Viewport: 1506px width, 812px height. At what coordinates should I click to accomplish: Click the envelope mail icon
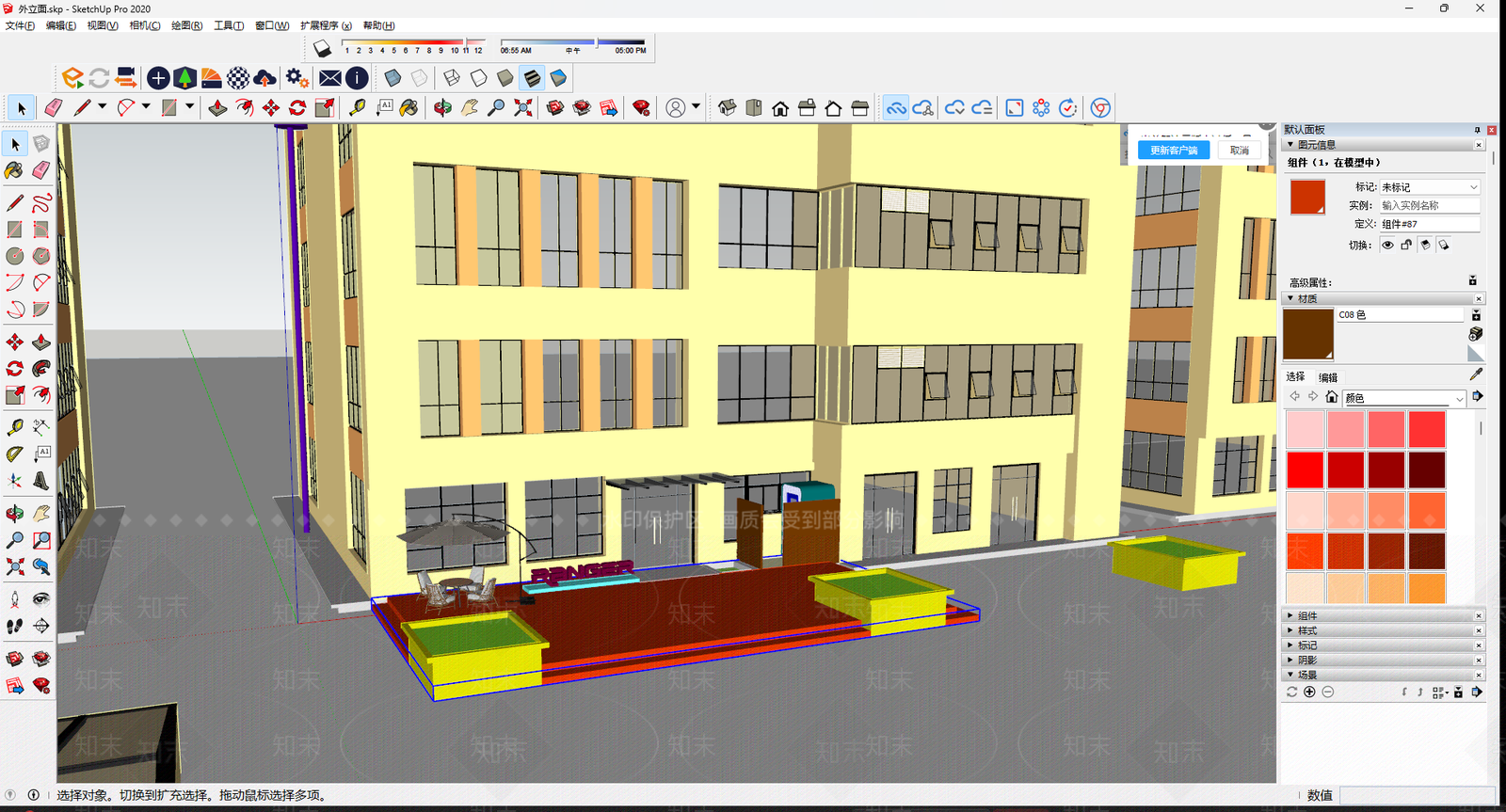click(x=330, y=78)
